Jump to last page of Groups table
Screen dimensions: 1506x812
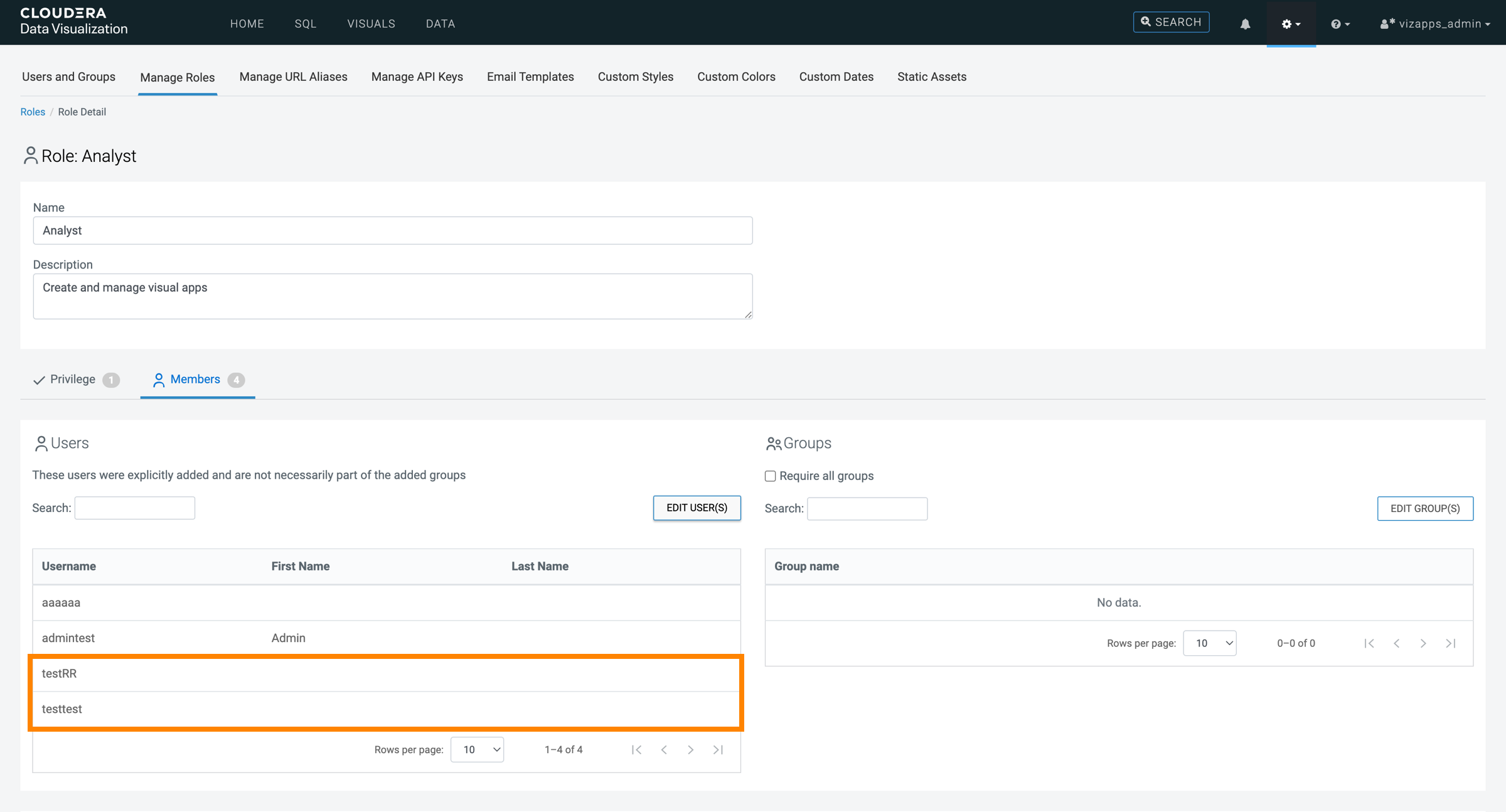tap(1451, 643)
